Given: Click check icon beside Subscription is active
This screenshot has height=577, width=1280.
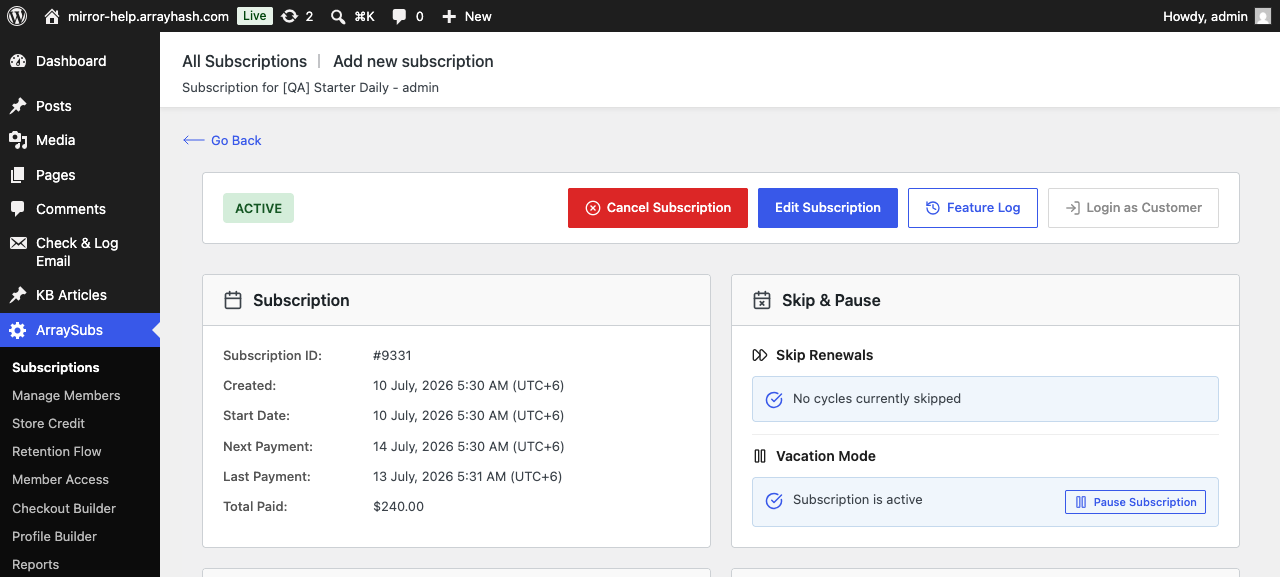Looking at the screenshot, I should tap(773, 501).
